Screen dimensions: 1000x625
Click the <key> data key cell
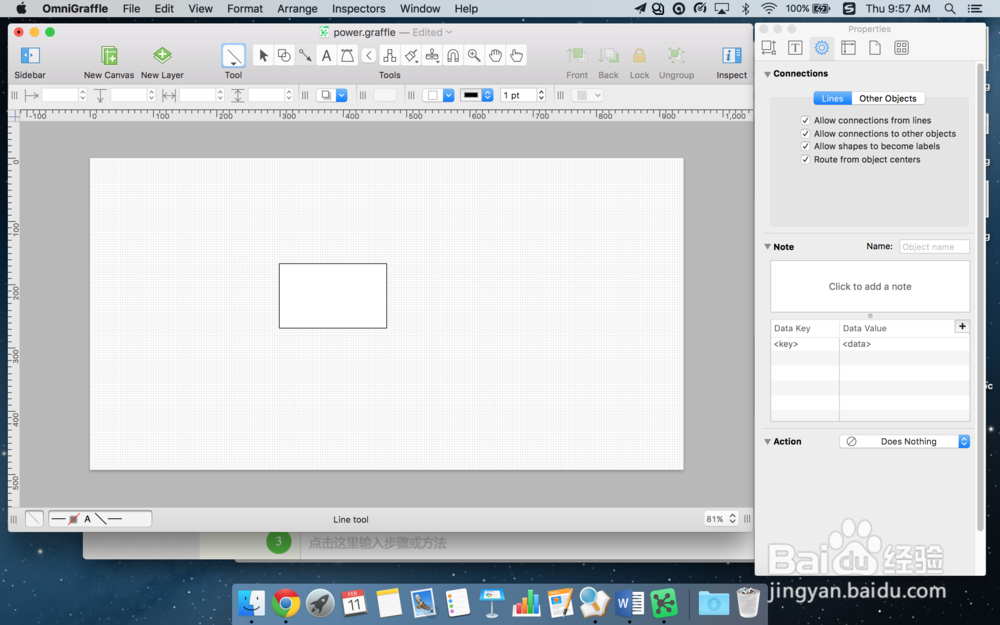point(805,344)
